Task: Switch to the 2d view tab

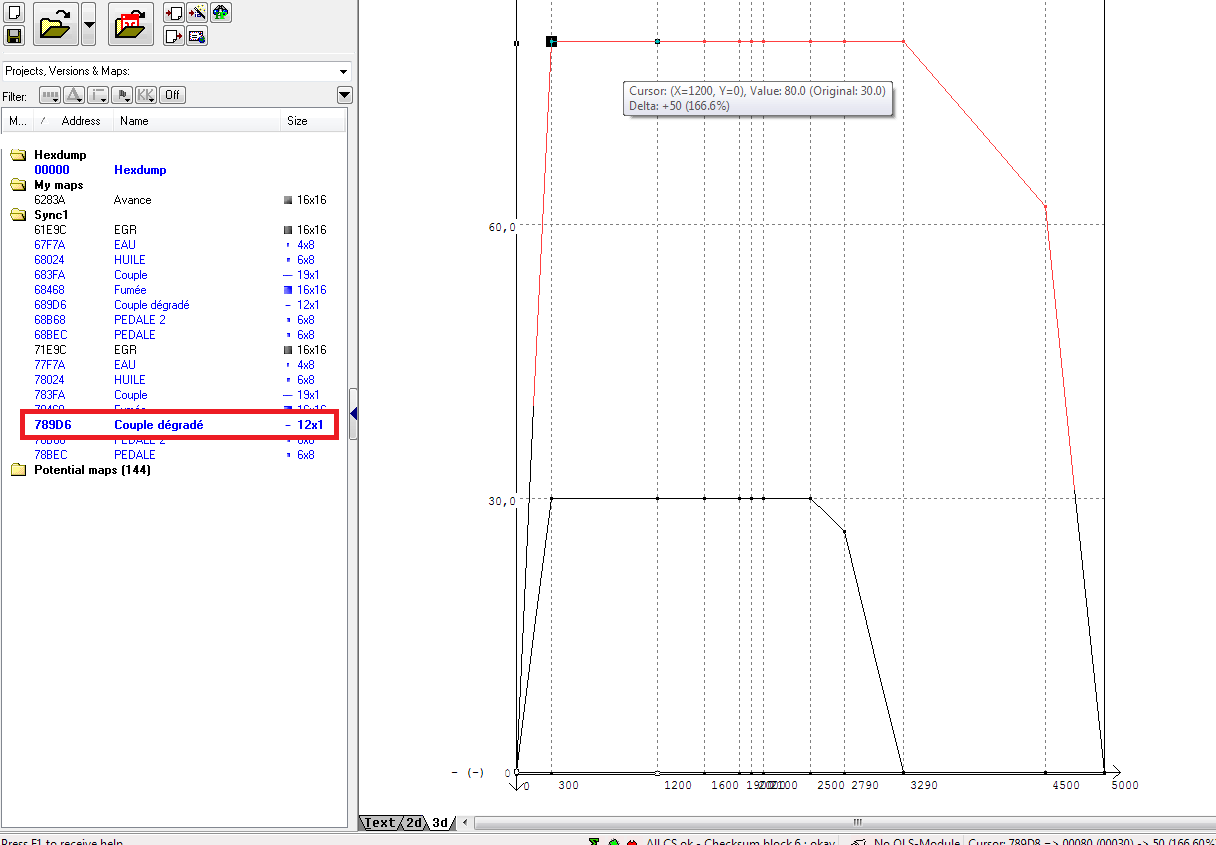Action: point(413,823)
